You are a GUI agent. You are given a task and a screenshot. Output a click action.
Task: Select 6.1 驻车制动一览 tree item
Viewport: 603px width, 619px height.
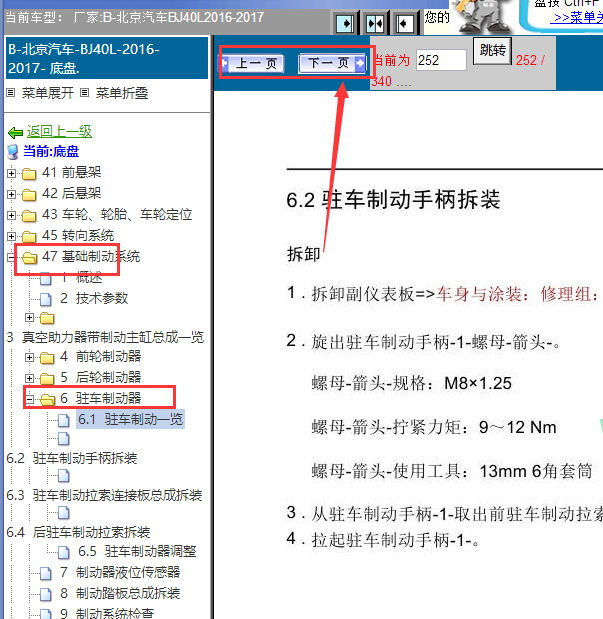point(130,419)
